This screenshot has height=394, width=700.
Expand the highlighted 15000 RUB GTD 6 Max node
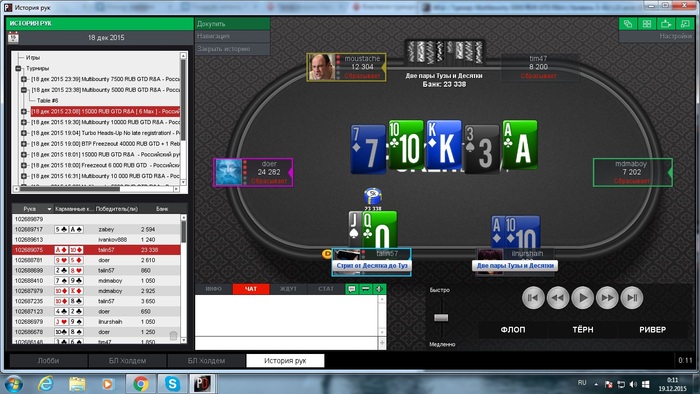(24, 112)
